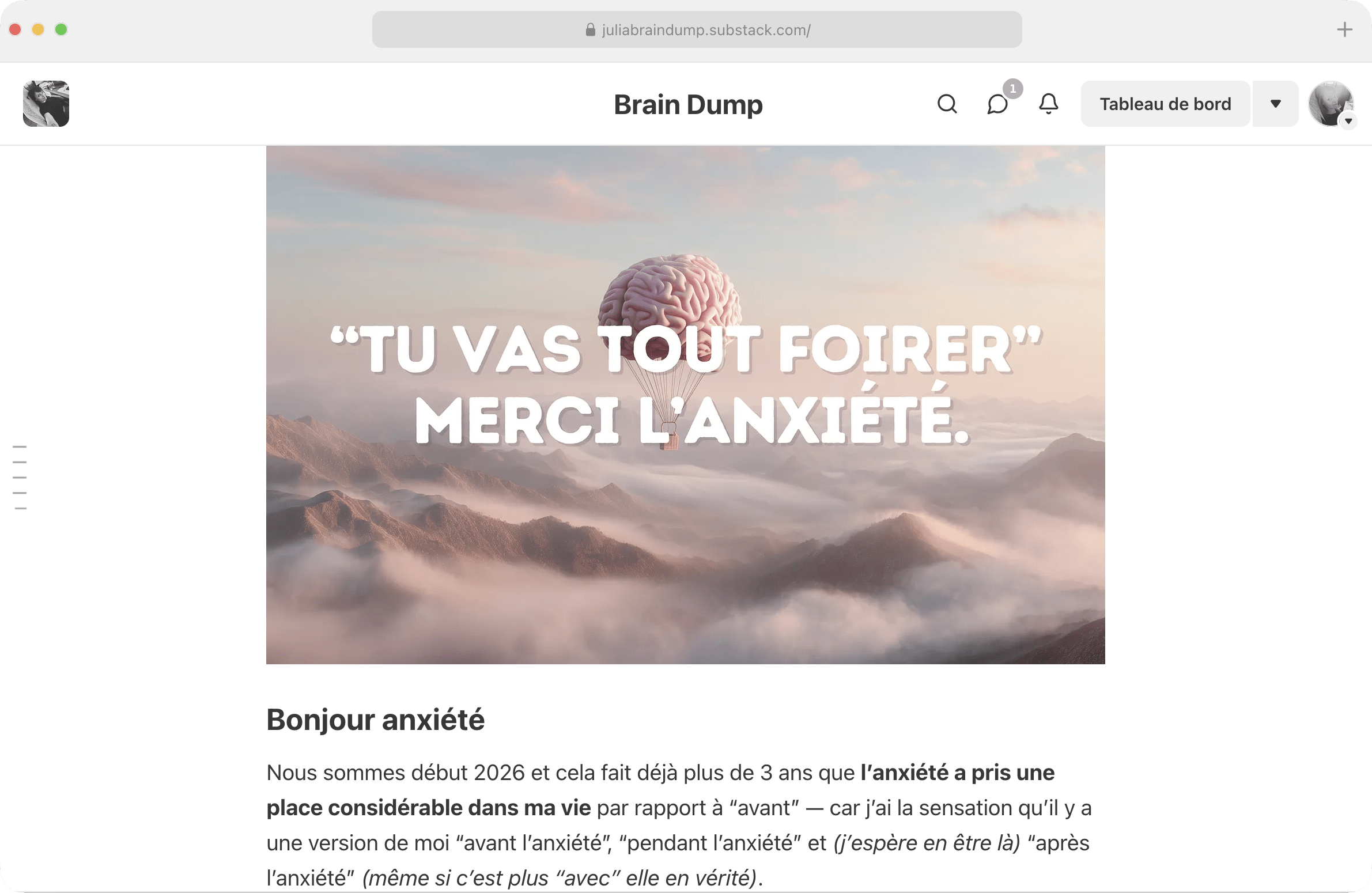Click the Bonjour anxiété heading
This screenshot has height=893, width=1372.
tap(375, 720)
